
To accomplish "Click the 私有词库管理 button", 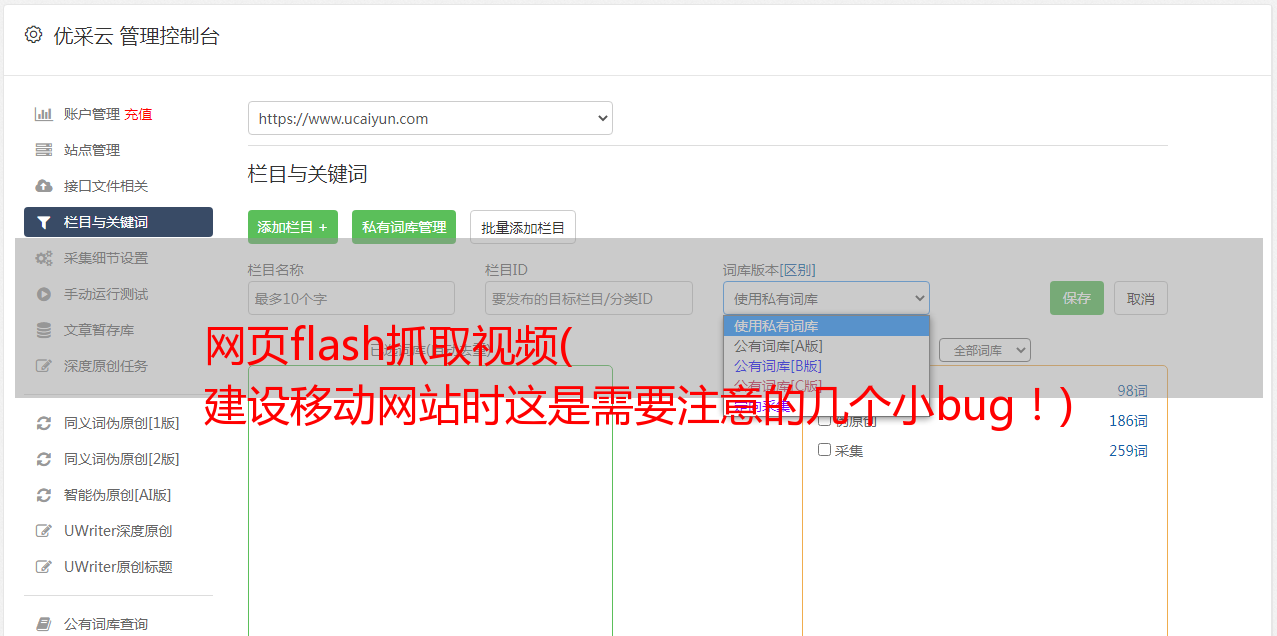I will [x=404, y=227].
